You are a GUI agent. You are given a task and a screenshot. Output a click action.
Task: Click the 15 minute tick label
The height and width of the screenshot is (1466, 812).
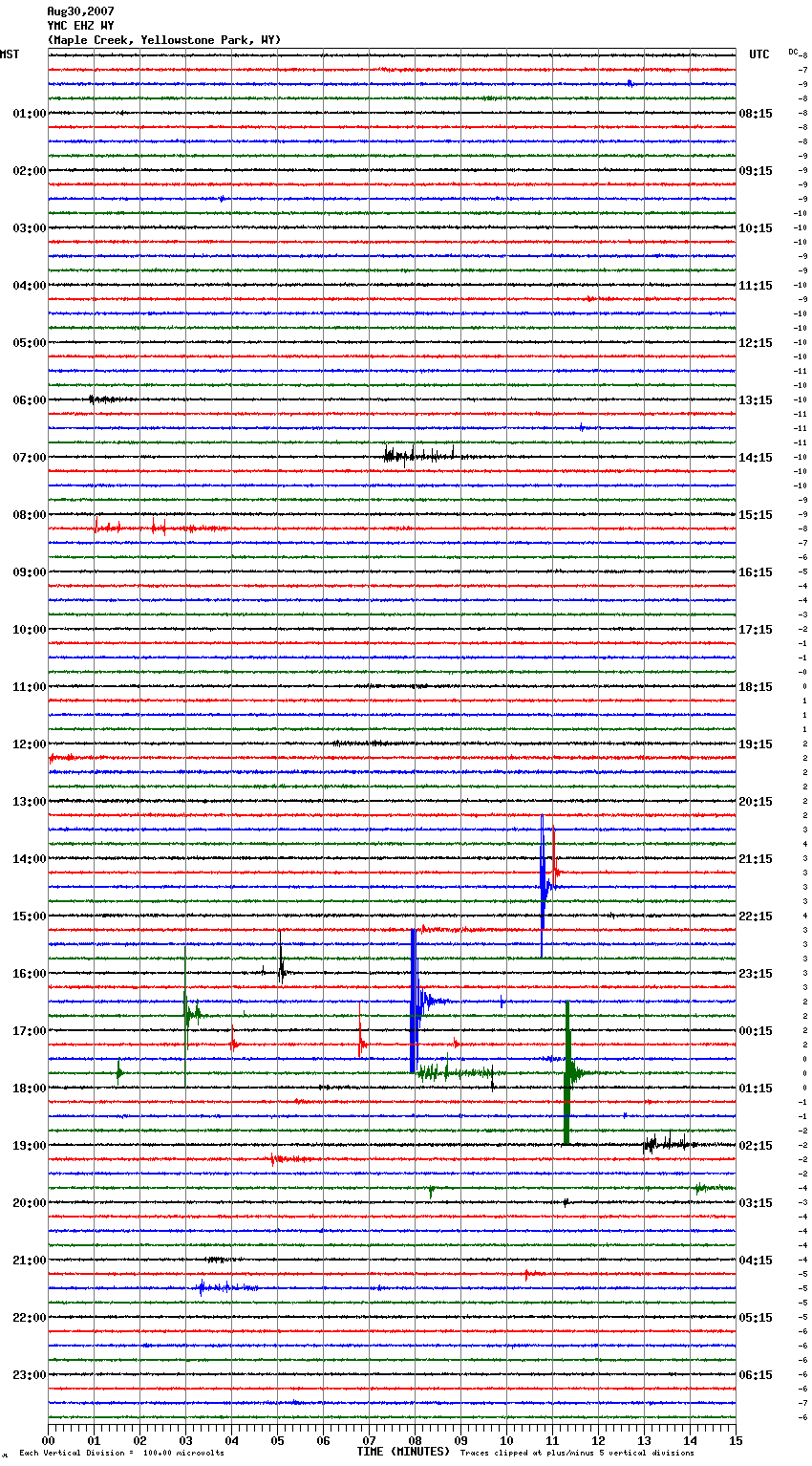[x=736, y=1440]
